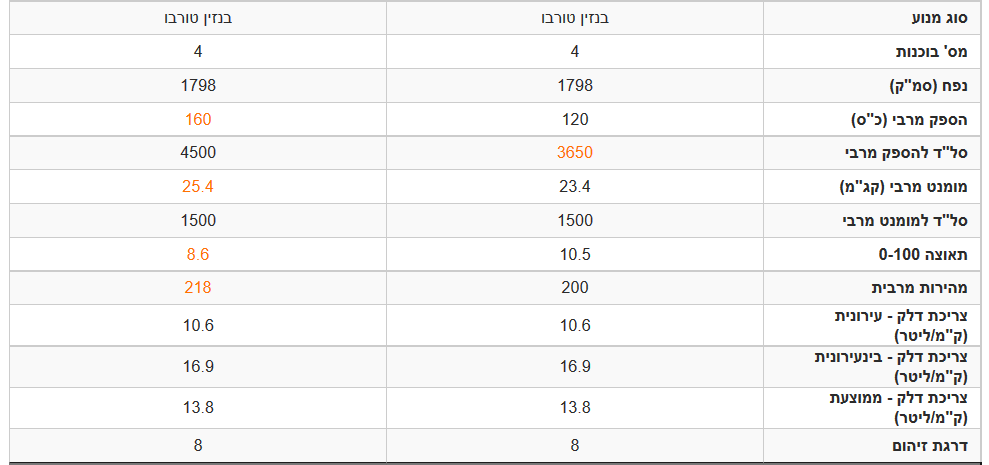The width and height of the screenshot is (989, 465).
Task: Click the 120 horsepower value cell
Action: coord(575,119)
